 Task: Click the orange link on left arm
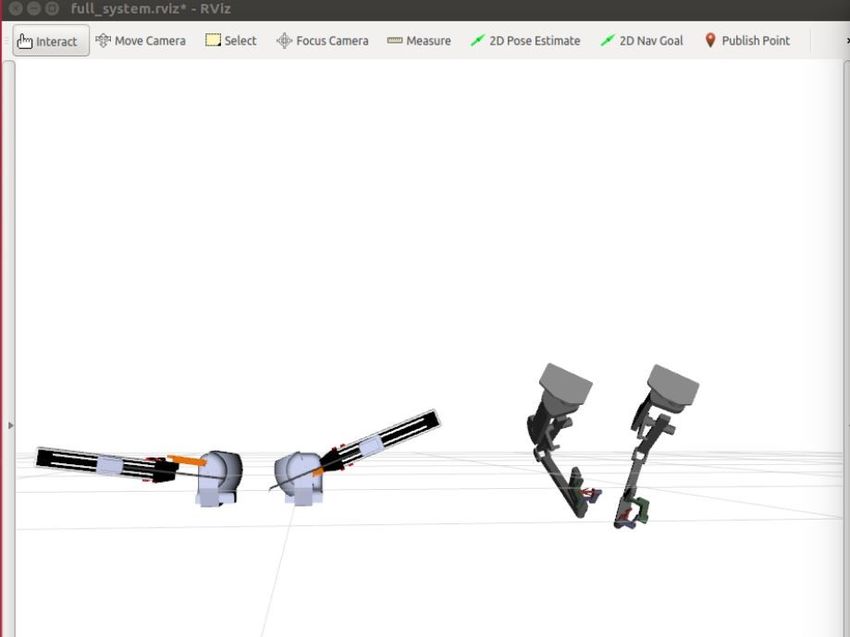[187, 461]
